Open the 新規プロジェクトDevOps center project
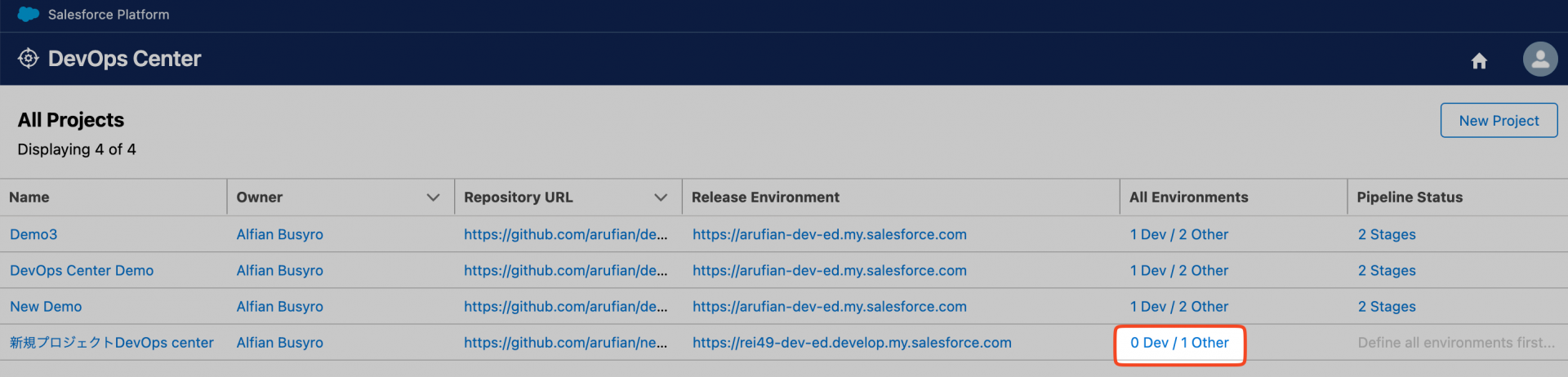Image resolution: width=1568 pixels, height=377 pixels. [112, 343]
